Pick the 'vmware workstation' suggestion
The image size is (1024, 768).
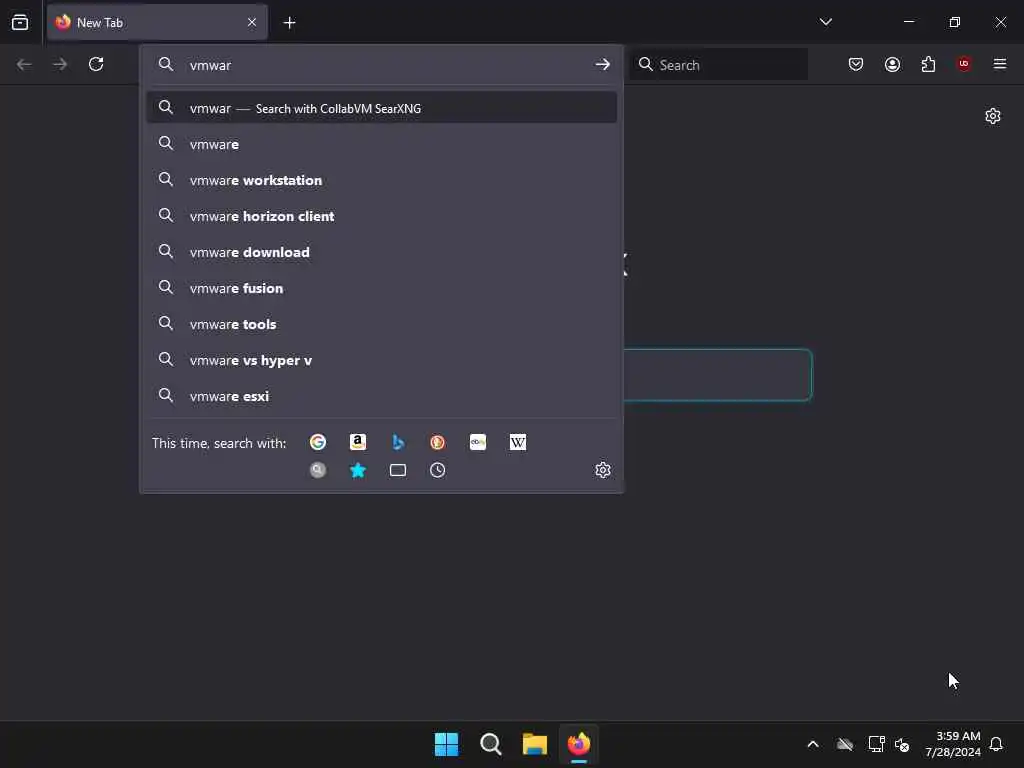coord(381,180)
